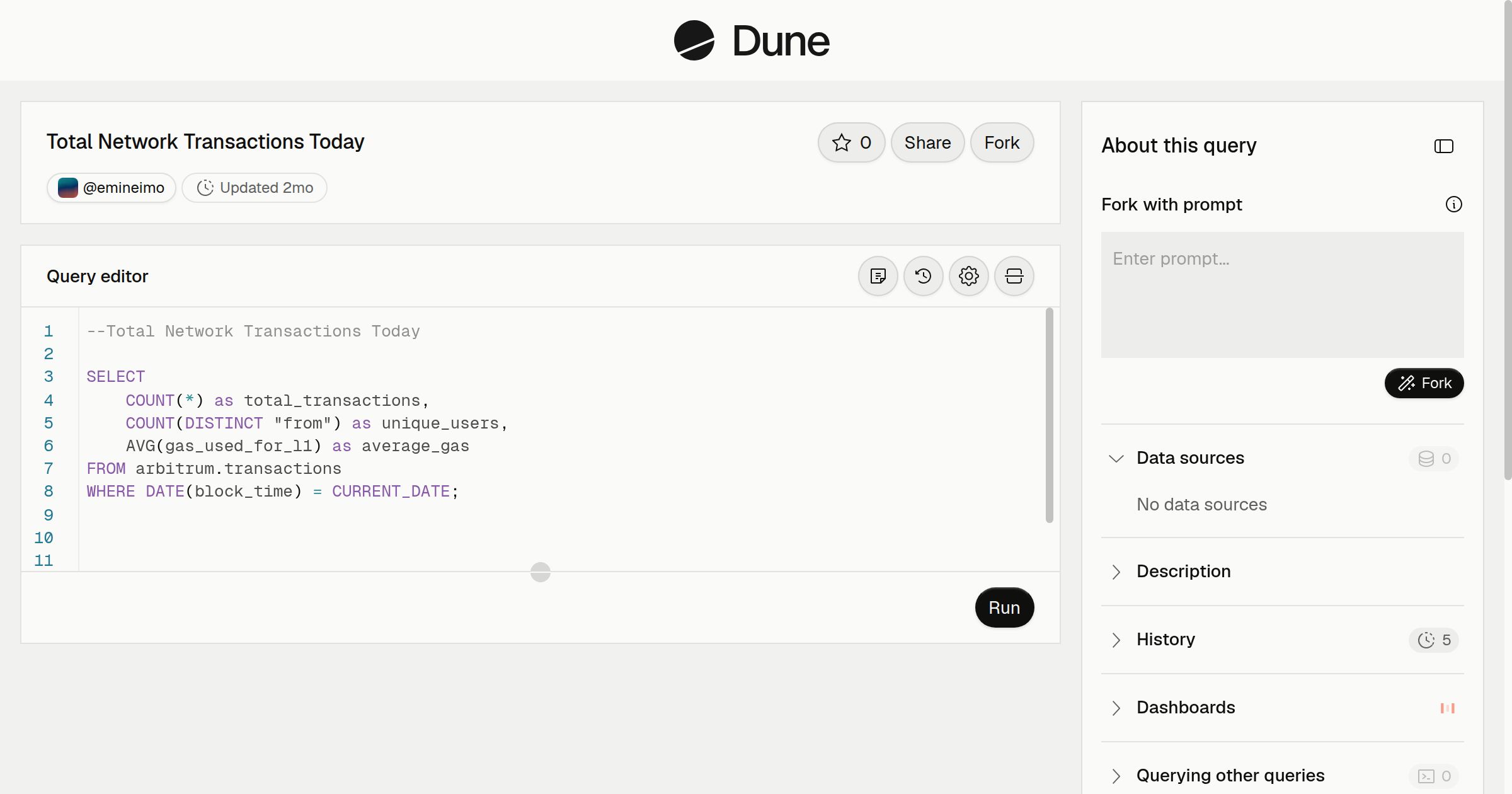Click the Query editor heading

click(x=98, y=277)
